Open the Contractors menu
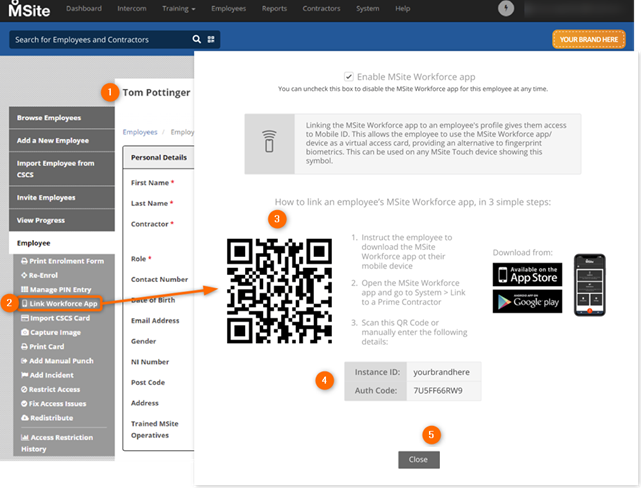The image size is (641, 488). 320,9
